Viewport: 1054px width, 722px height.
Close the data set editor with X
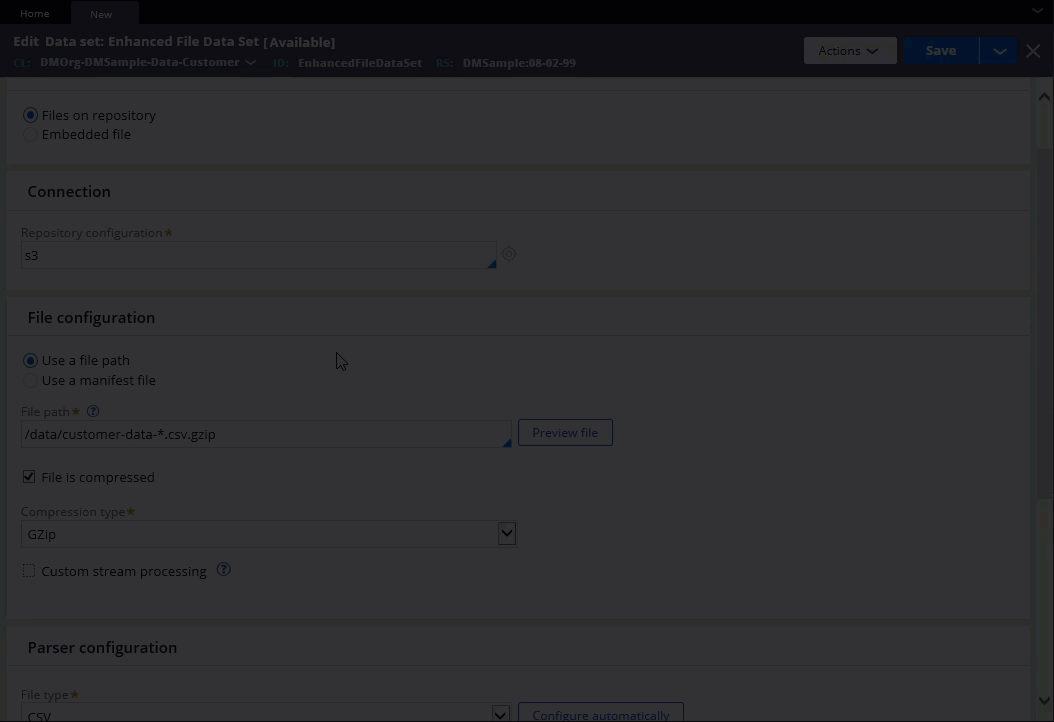tap(1033, 51)
